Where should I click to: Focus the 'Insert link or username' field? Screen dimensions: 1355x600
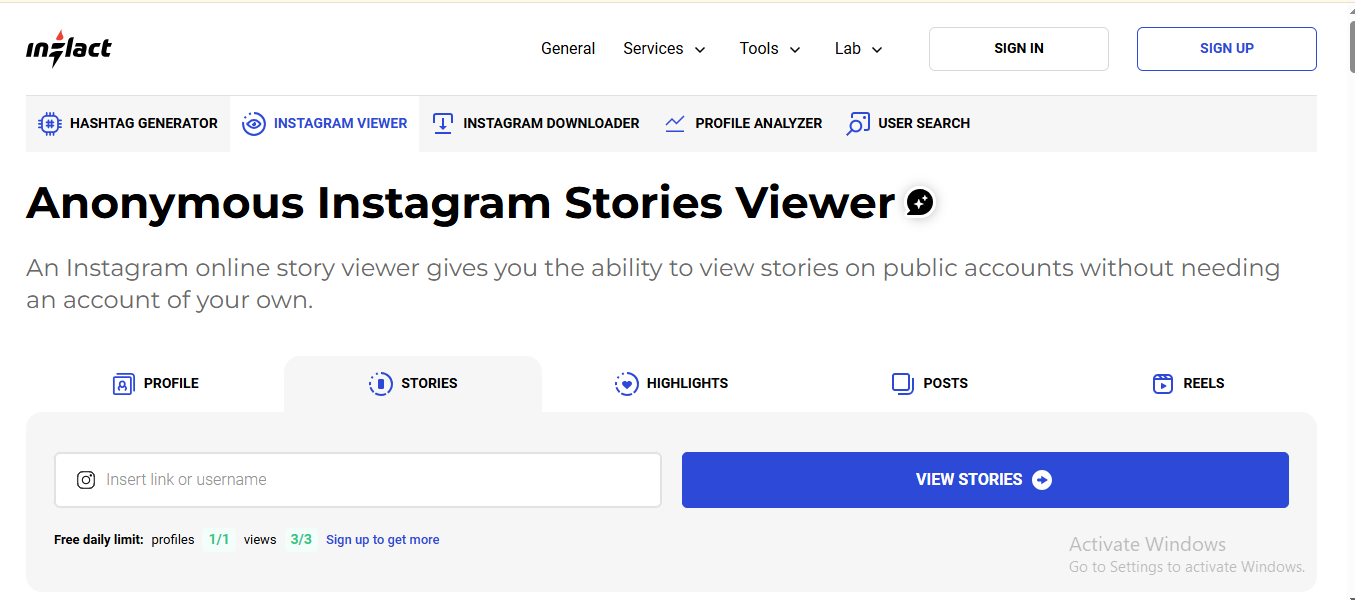pyautogui.click(x=358, y=480)
